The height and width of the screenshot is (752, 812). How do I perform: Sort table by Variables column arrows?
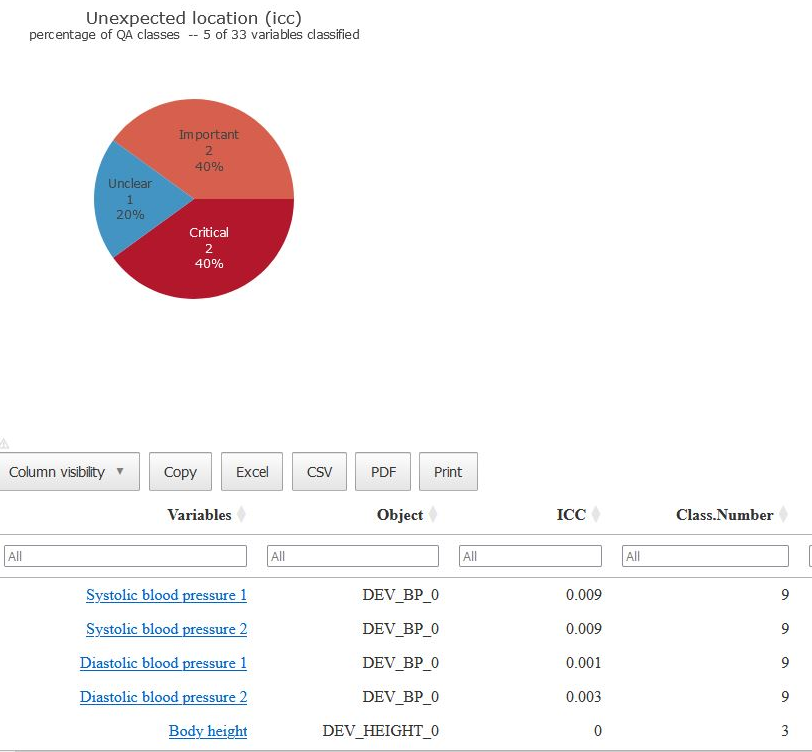[241, 515]
